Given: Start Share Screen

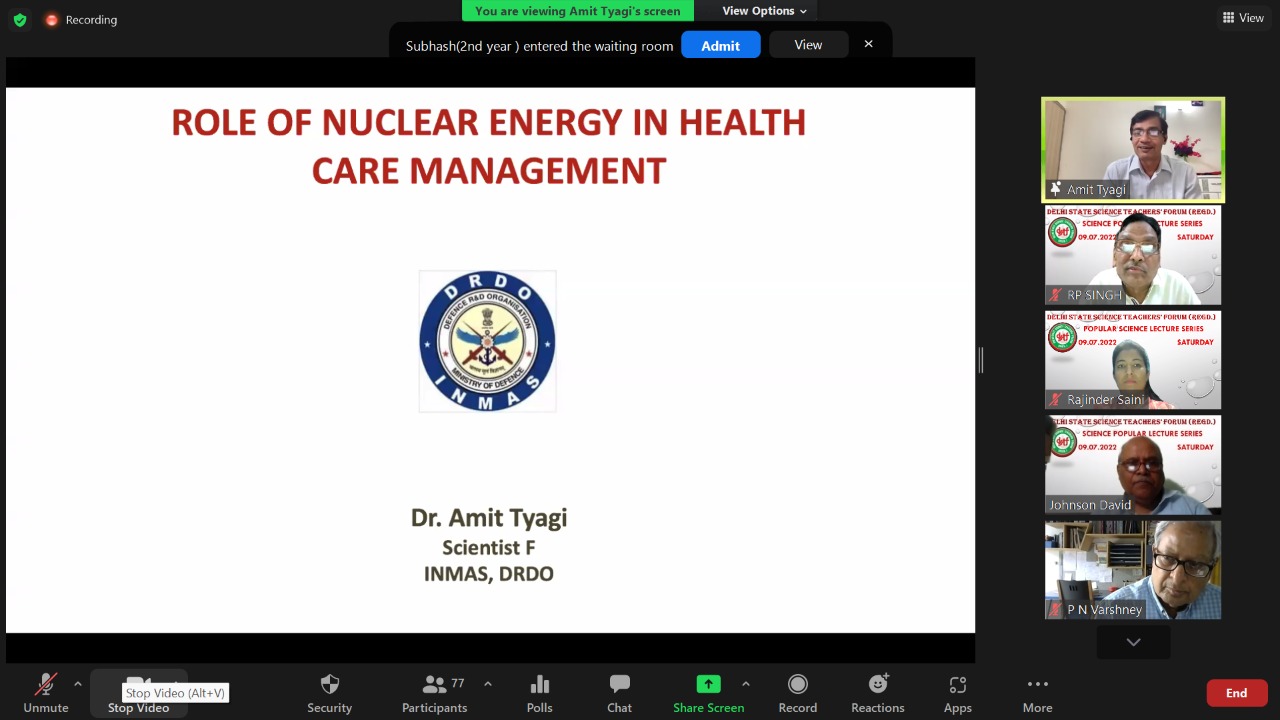Looking at the screenshot, I should (x=708, y=693).
